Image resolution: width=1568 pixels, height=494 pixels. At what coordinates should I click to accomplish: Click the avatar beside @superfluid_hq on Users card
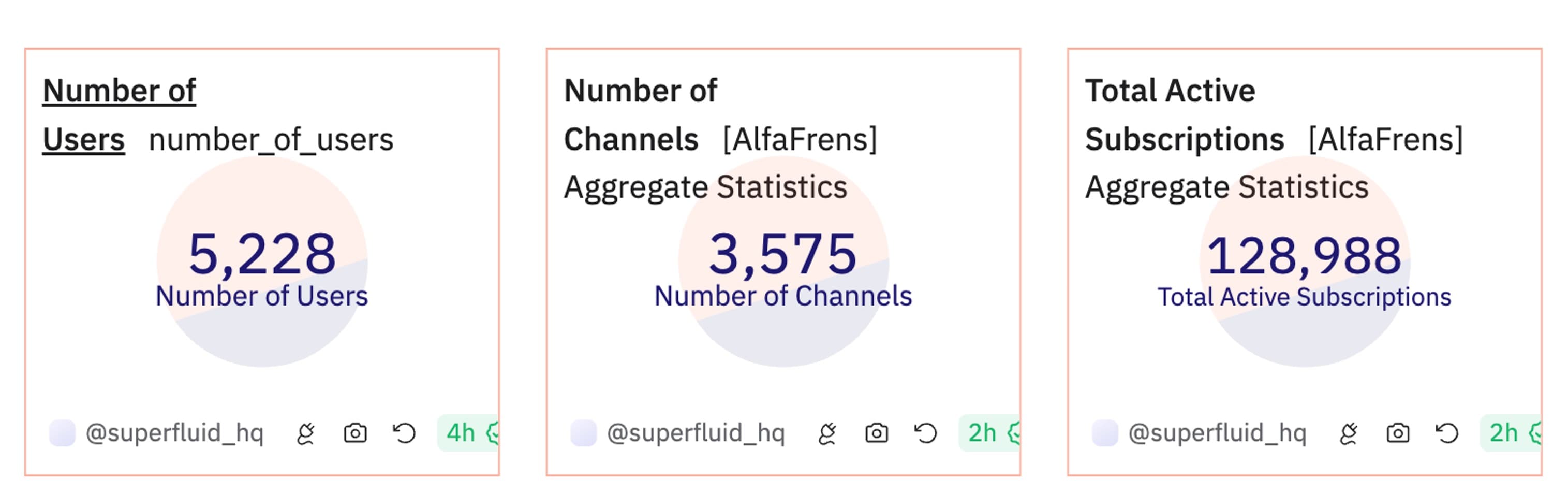pyautogui.click(x=62, y=433)
